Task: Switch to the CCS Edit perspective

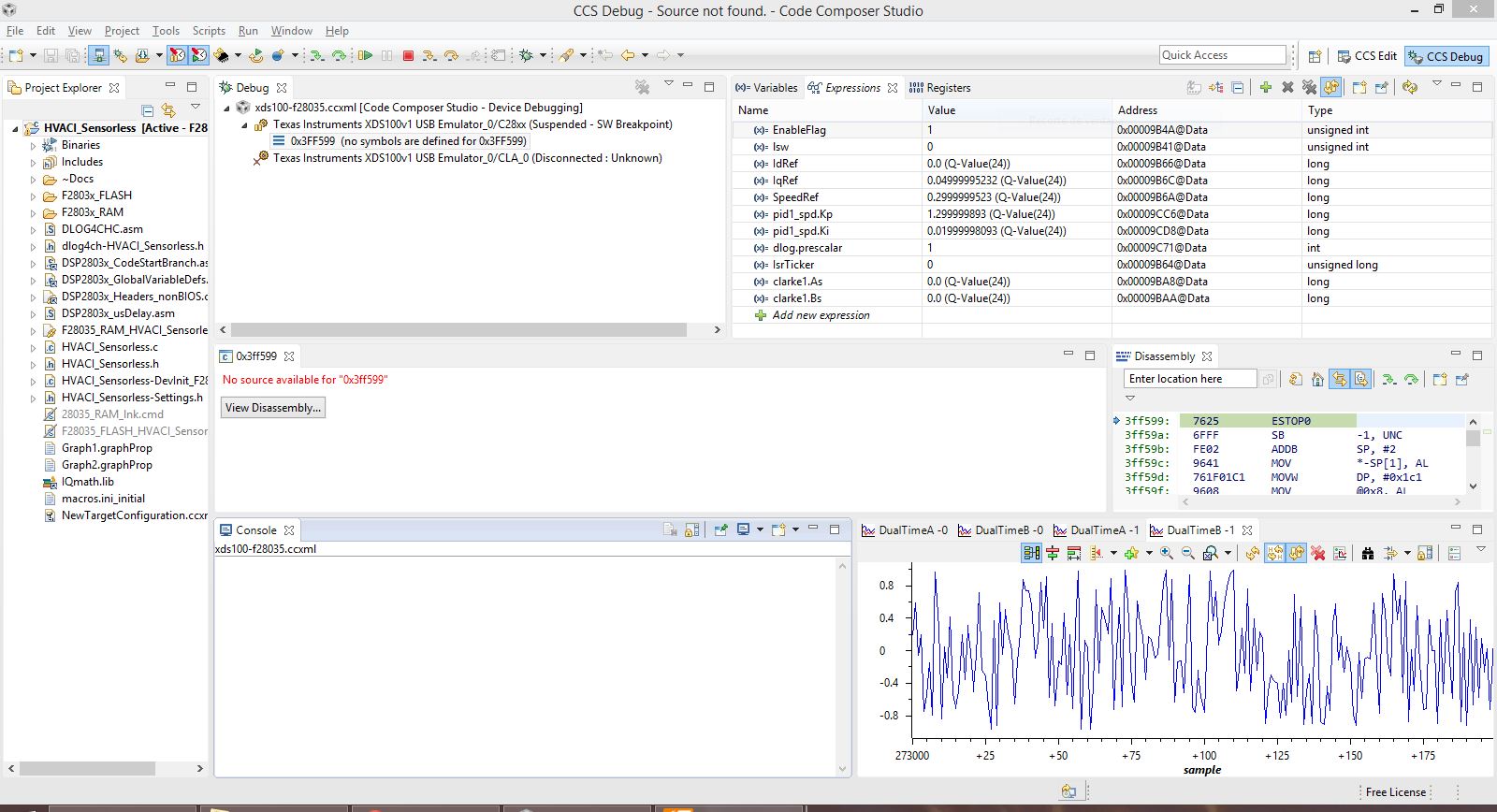Action: pyautogui.click(x=1367, y=56)
